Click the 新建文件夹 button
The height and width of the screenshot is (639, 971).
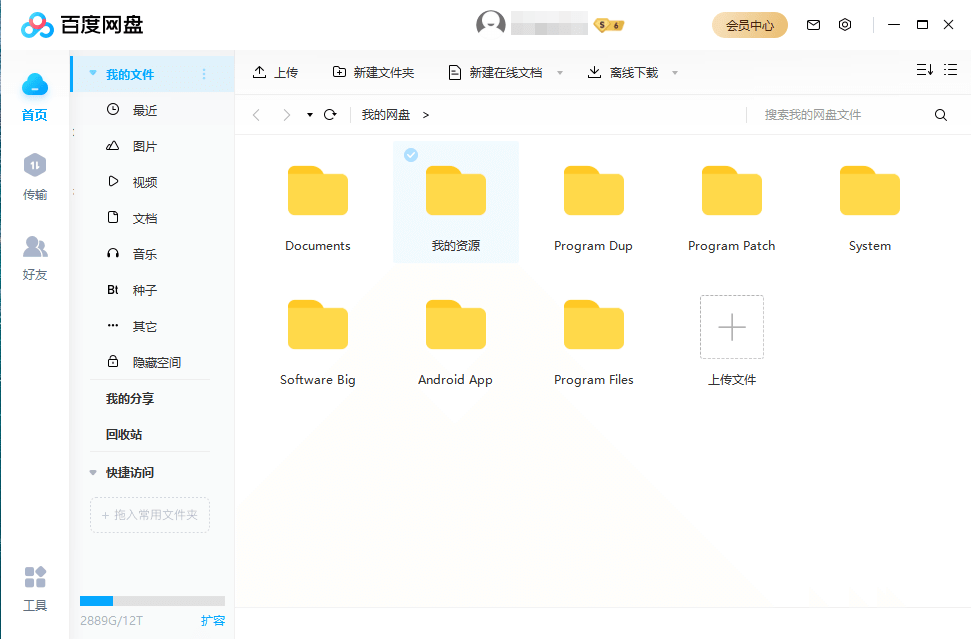click(373, 72)
